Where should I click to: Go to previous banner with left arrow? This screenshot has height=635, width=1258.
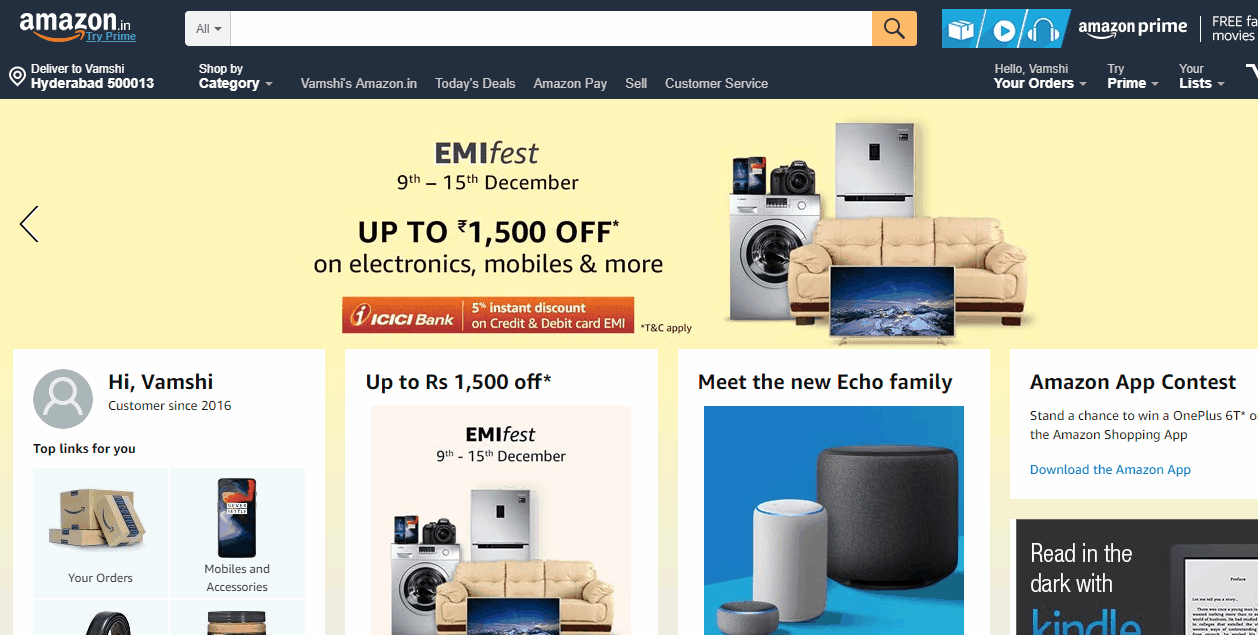pos(29,224)
